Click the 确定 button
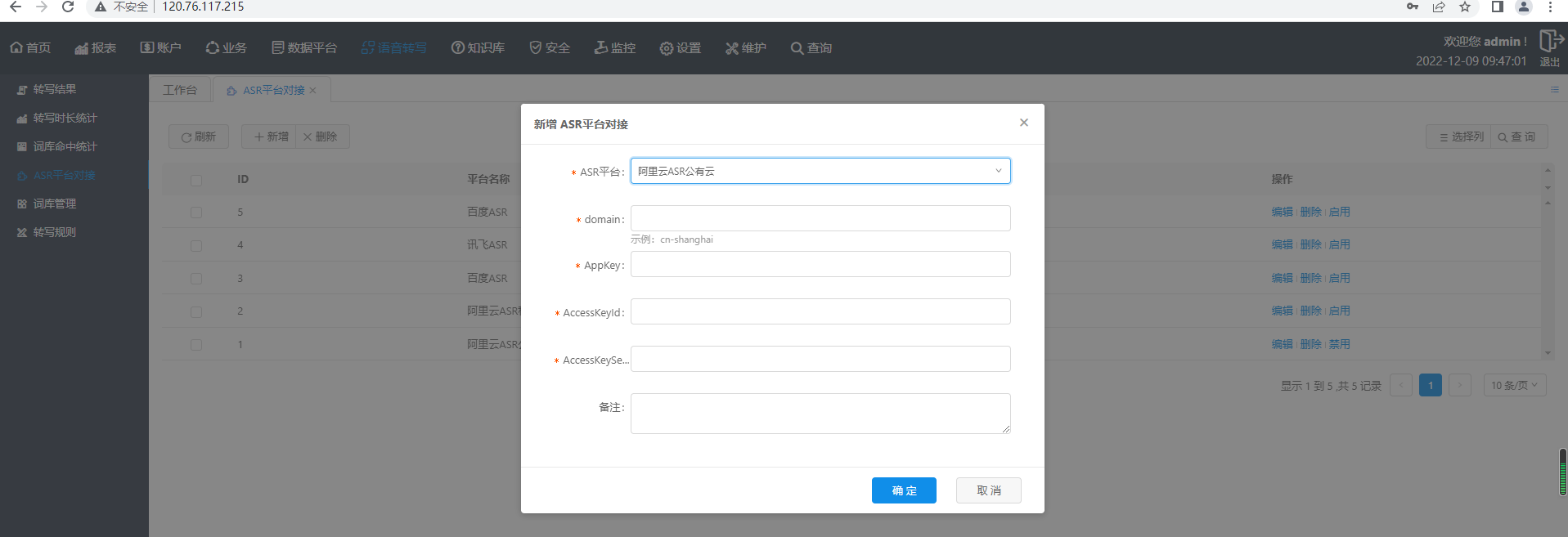 pos(903,490)
